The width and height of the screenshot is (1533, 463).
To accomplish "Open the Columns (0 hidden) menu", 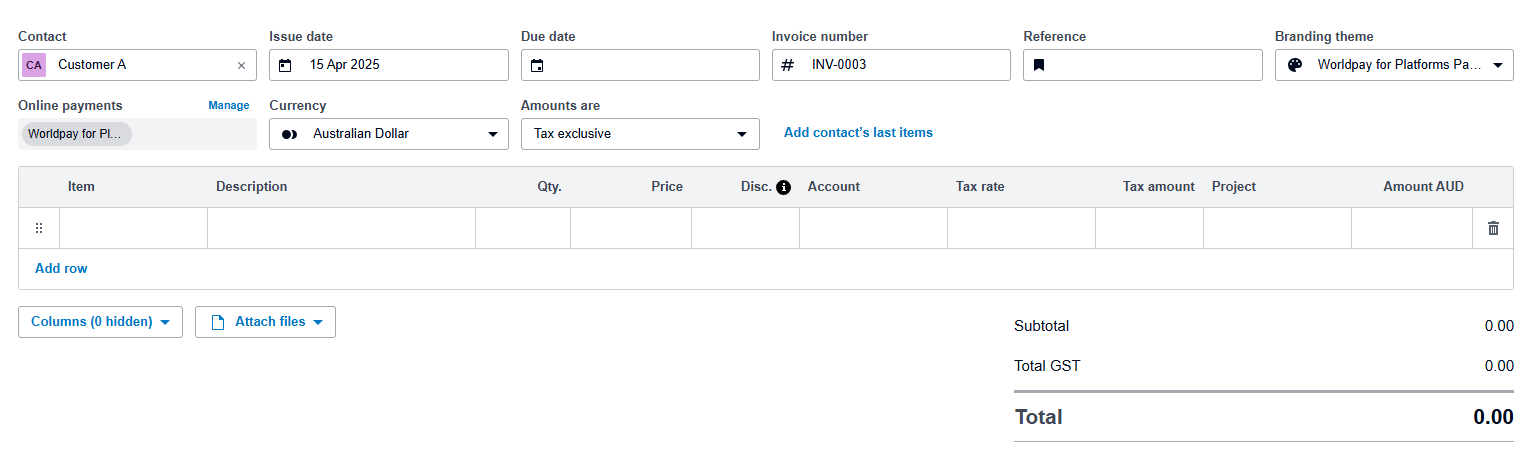I will pos(100,322).
